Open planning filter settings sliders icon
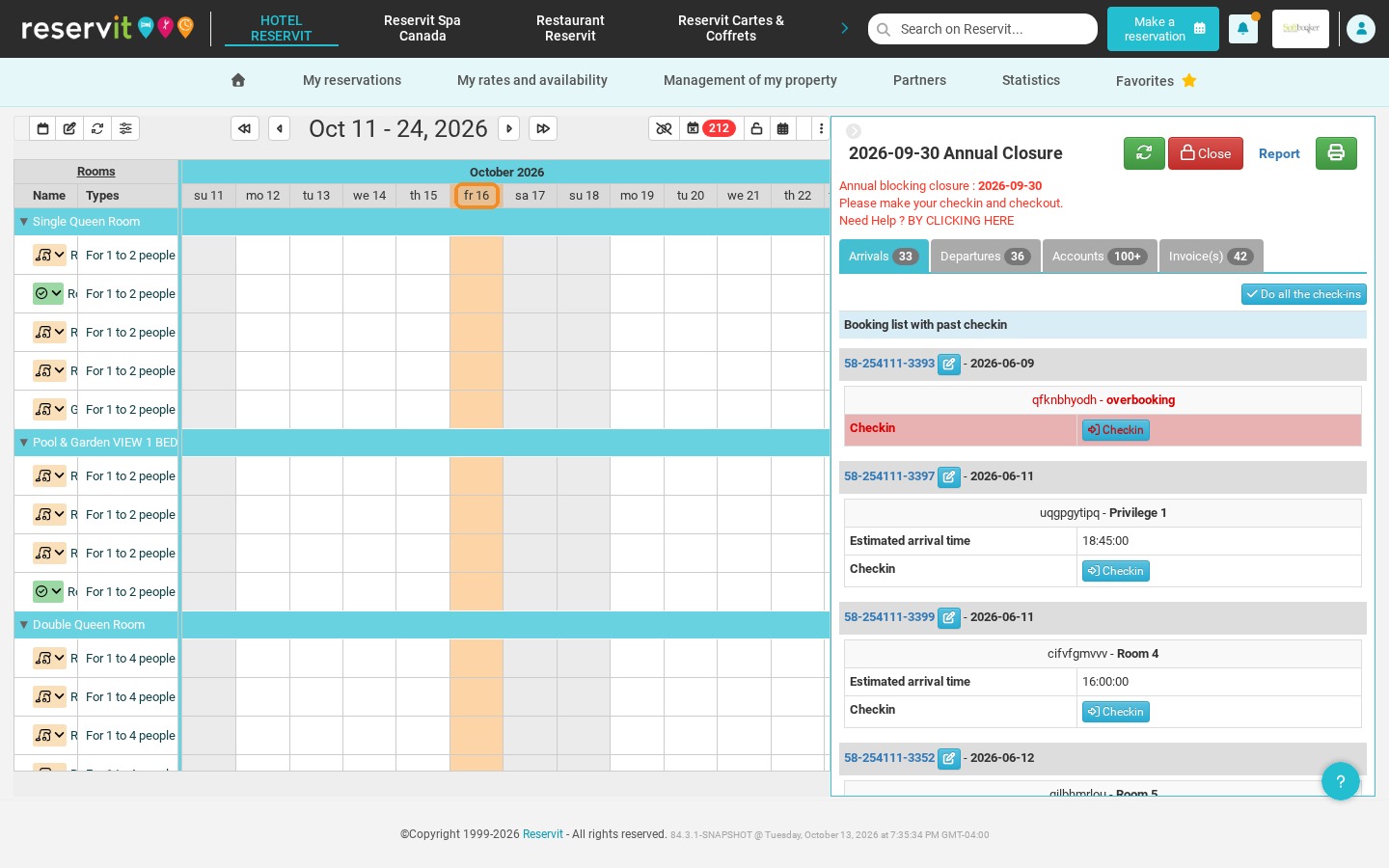The width and height of the screenshot is (1389, 868). pos(125,128)
